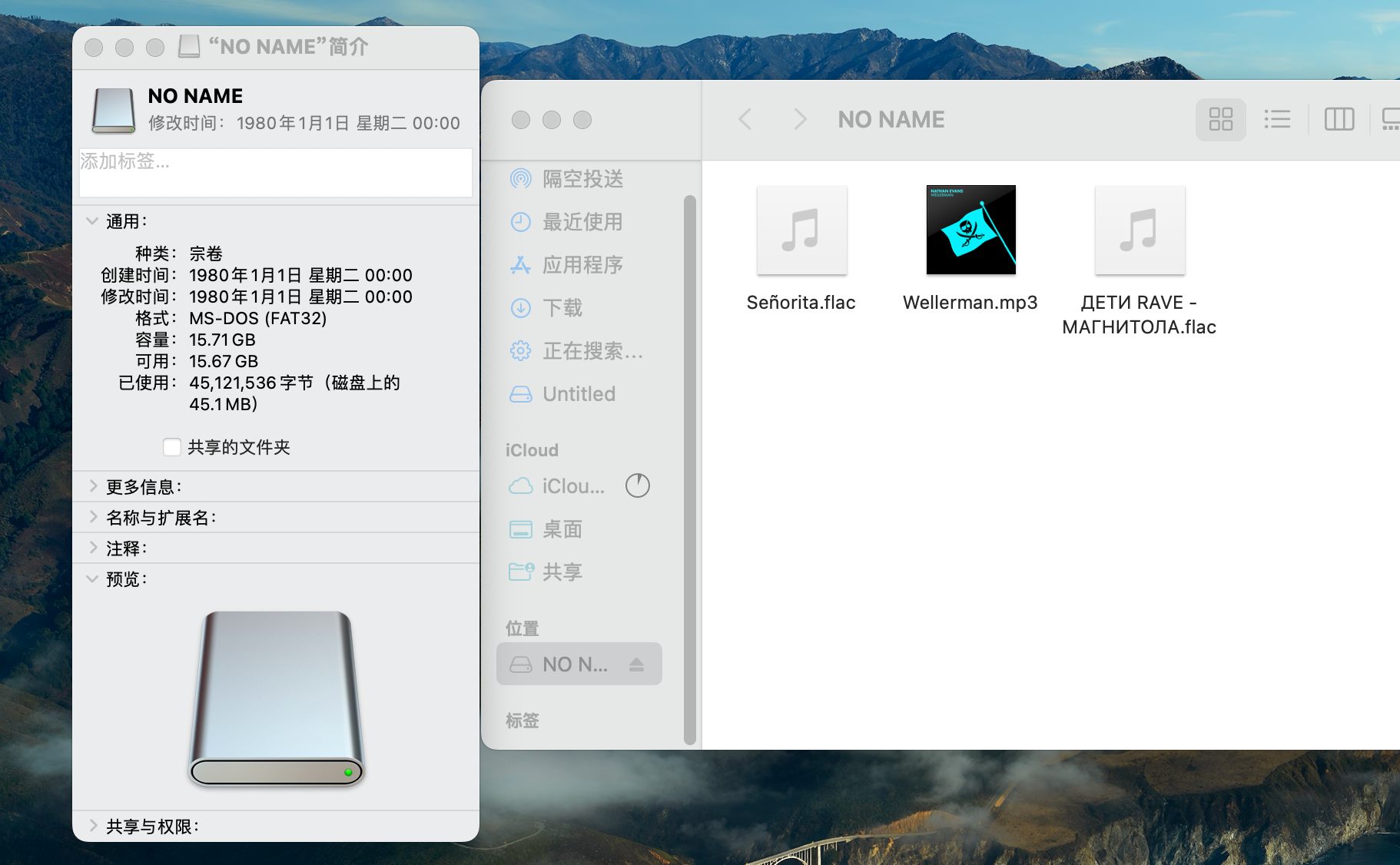Select the 正在搜索 smart search item
The height and width of the screenshot is (865, 1400).
click(x=590, y=351)
